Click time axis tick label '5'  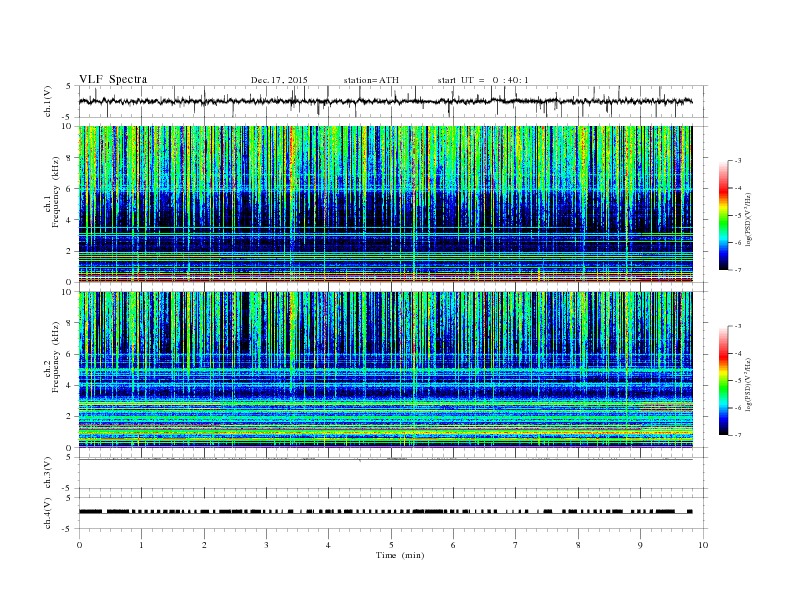tap(391, 545)
